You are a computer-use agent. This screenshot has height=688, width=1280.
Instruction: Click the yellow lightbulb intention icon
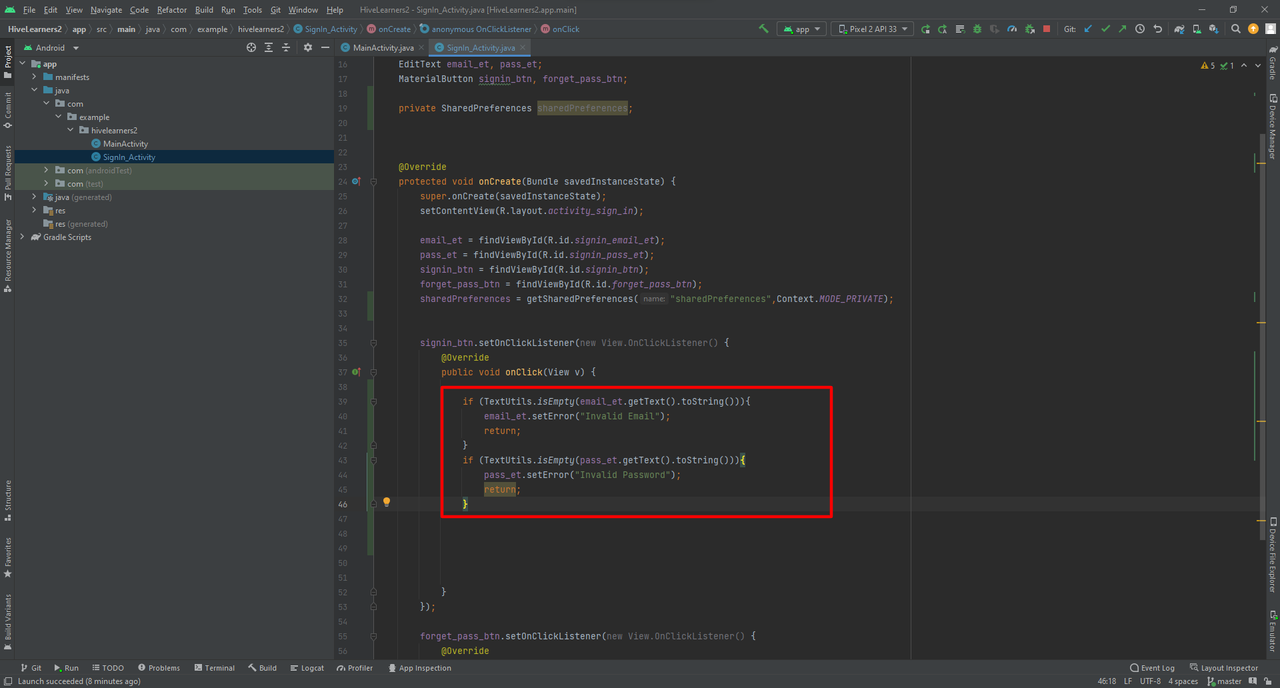click(386, 503)
